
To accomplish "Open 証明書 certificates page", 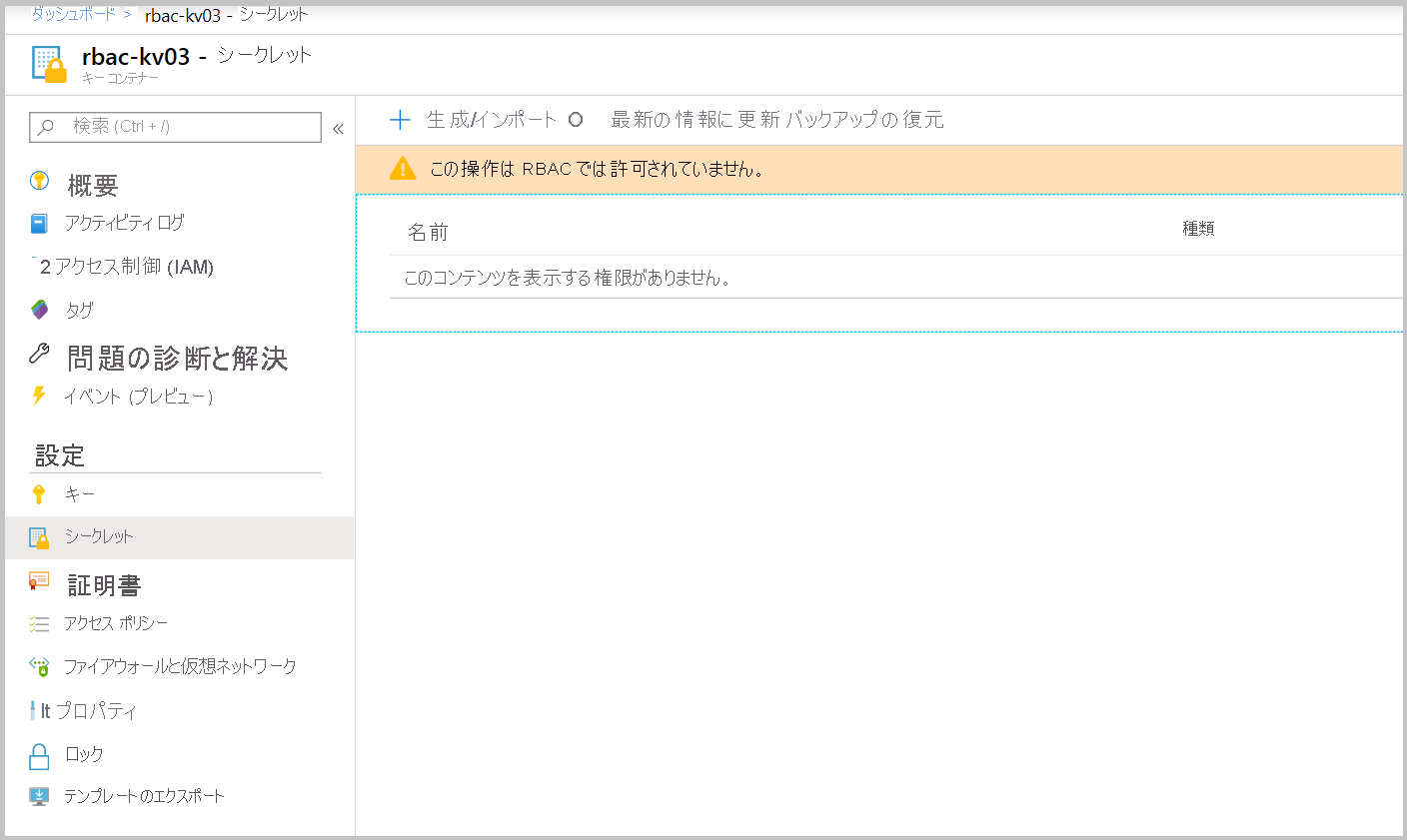I will [x=104, y=585].
